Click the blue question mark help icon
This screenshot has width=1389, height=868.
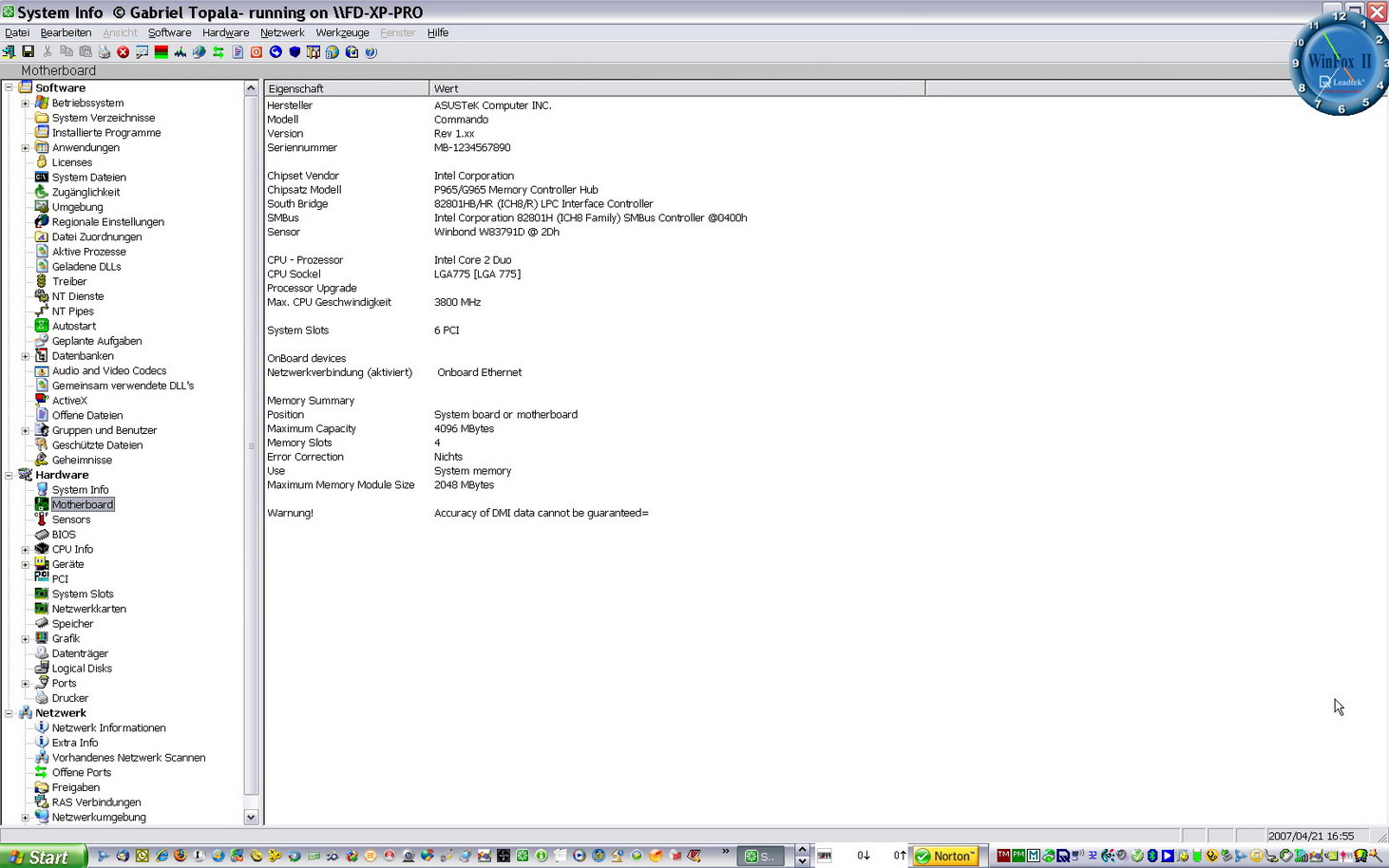[371, 52]
